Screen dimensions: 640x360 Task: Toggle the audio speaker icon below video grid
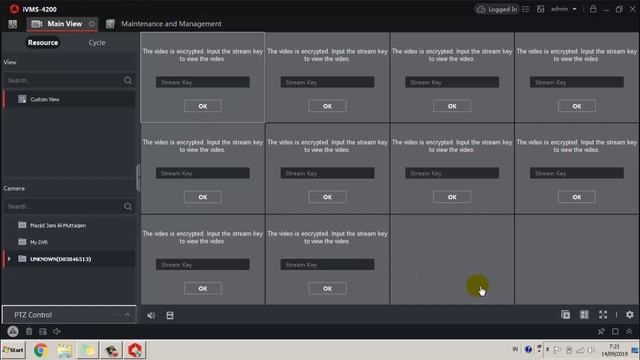point(151,316)
